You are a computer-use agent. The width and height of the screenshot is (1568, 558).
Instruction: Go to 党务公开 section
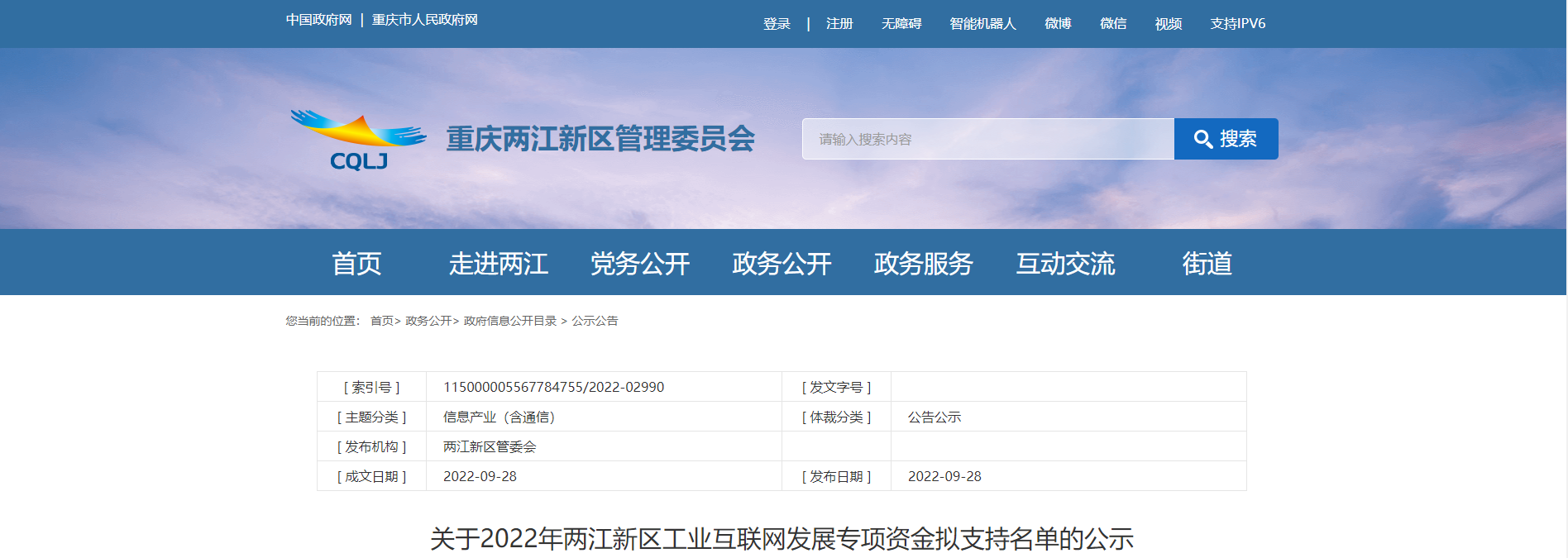click(640, 264)
